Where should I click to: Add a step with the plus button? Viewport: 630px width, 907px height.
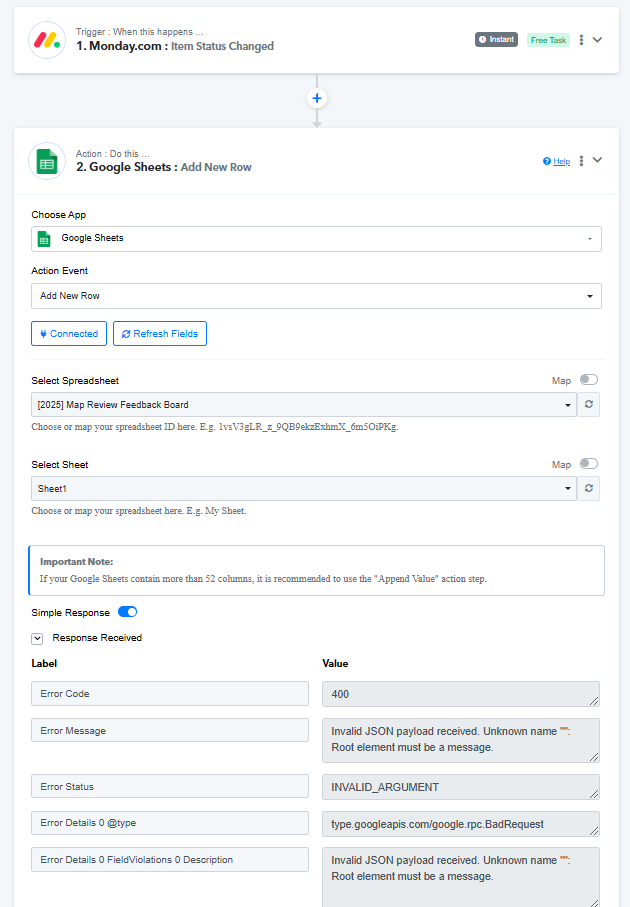316,98
